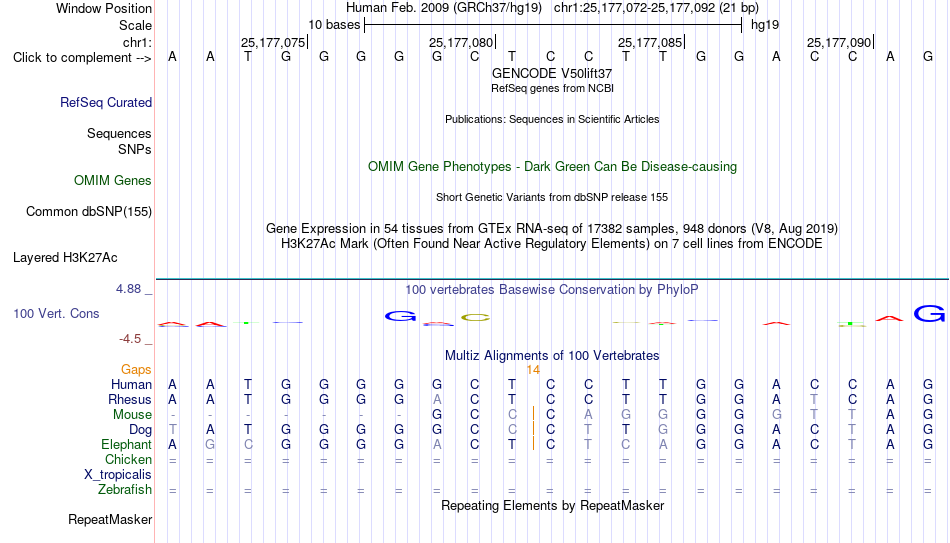
Task: Click the 100 Vert. Cons track label
Action: coord(56,313)
